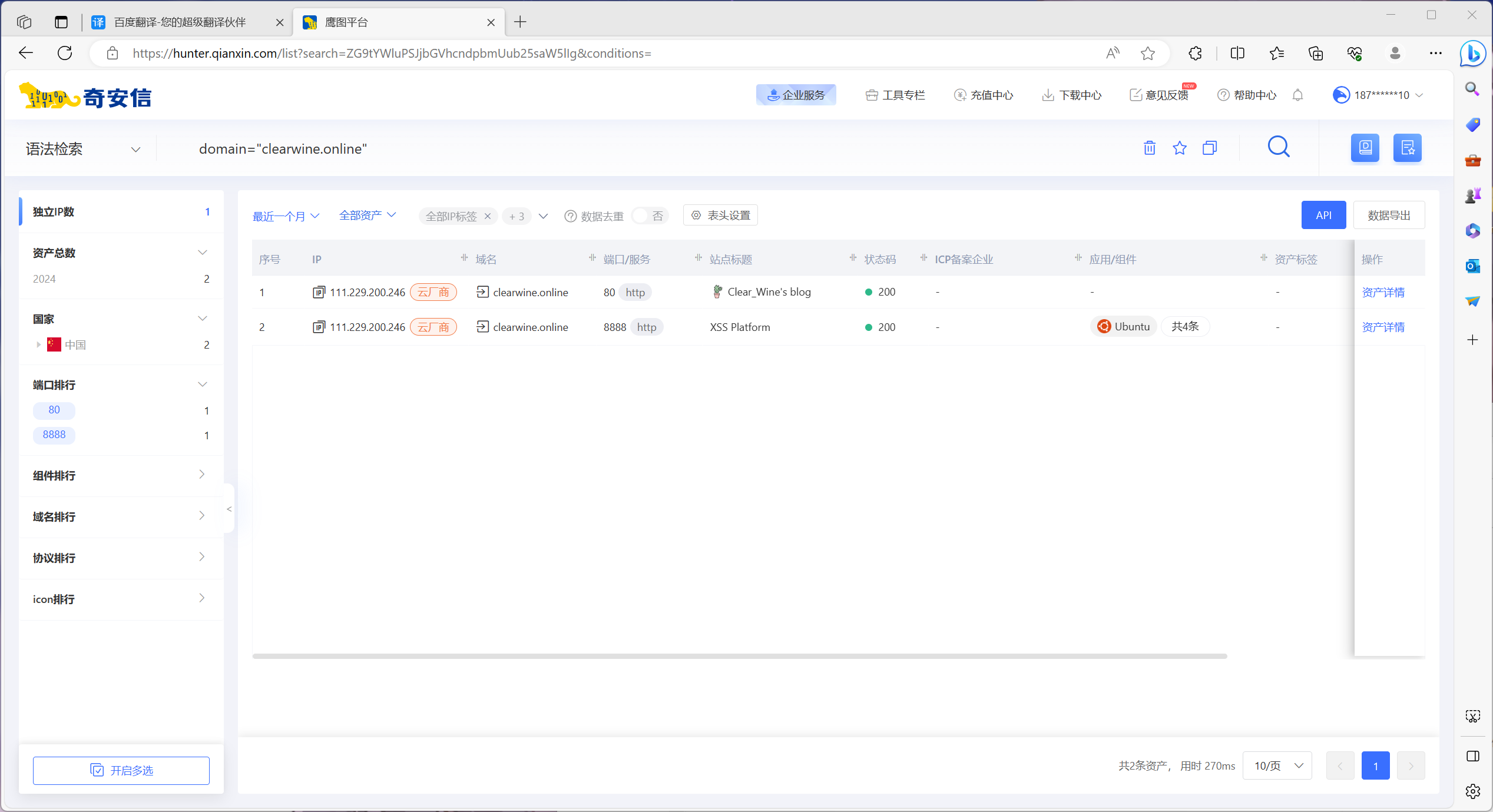Open the 10/页 page size dropdown
This screenshot has width=1493, height=812.
1277,765
